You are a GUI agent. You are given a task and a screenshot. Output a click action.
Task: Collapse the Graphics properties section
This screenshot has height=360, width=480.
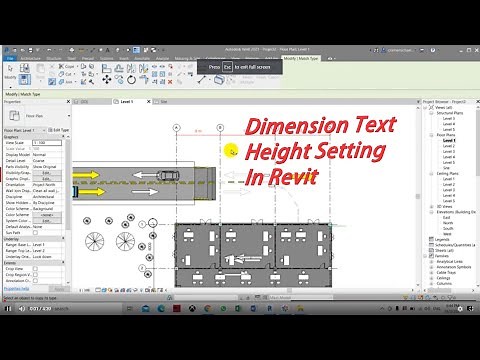(63, 137)
